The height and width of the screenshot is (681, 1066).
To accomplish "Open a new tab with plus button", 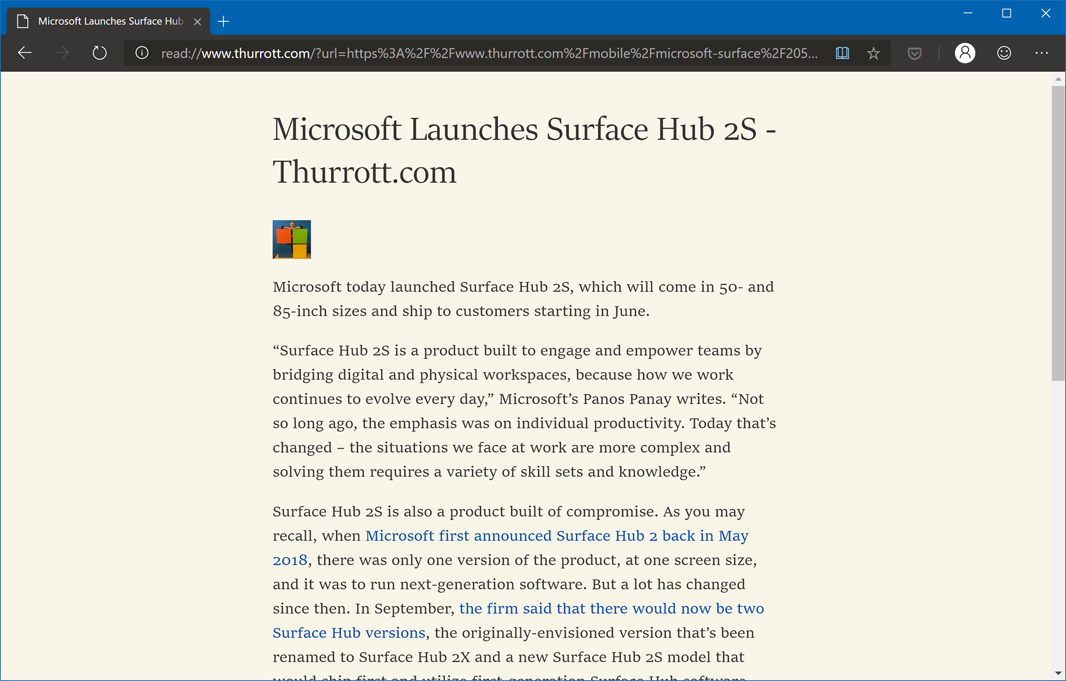I will (x=223, y=21).
